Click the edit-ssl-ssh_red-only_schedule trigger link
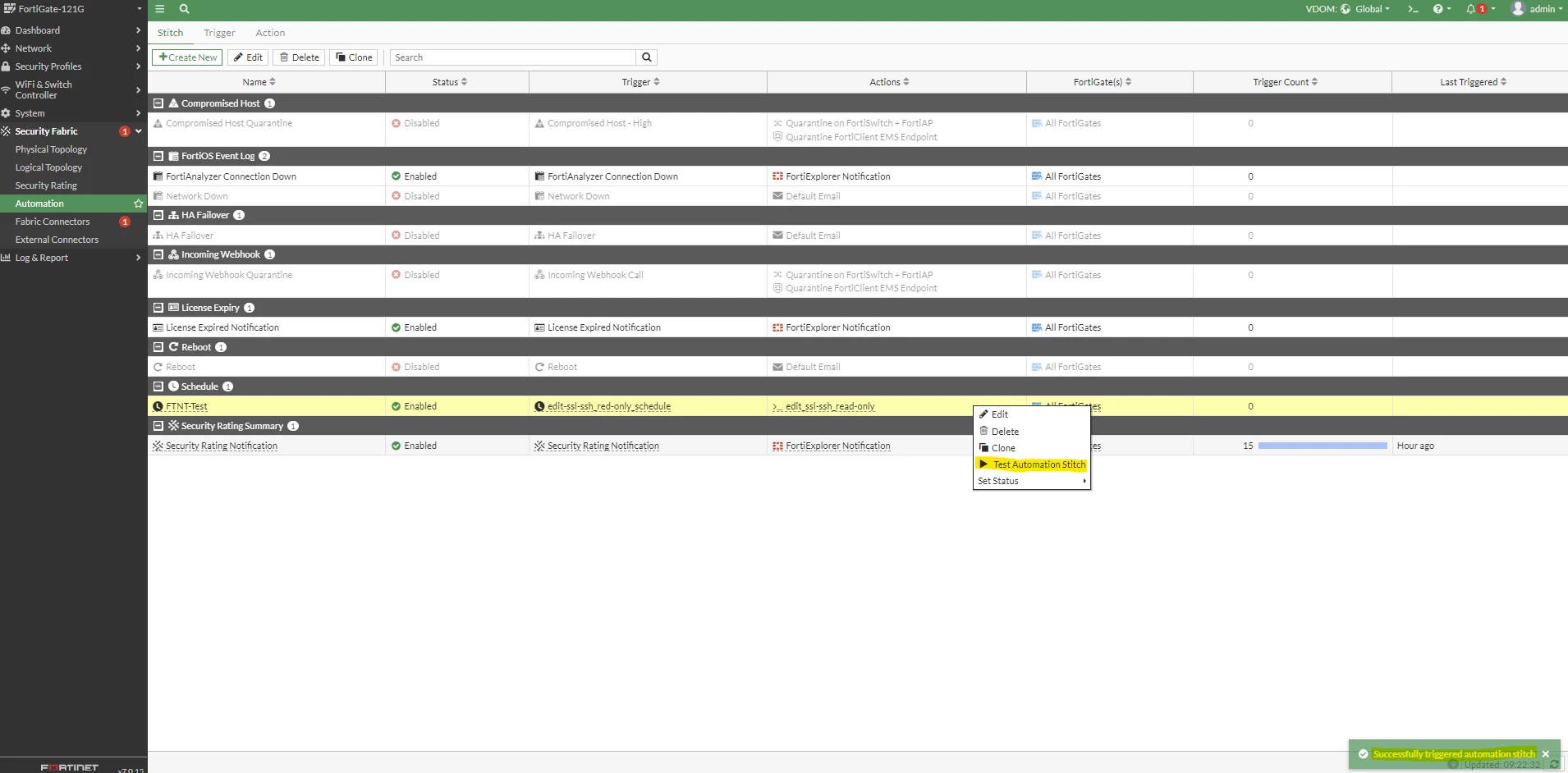The height and width of the screenshot is (773, 1568). [x=609, y=406]
